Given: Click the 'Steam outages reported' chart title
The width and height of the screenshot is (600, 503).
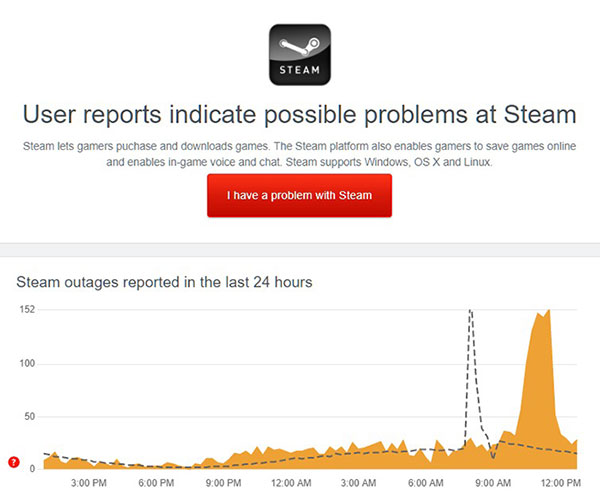Looking at the screenshot, I should (165, 282).
